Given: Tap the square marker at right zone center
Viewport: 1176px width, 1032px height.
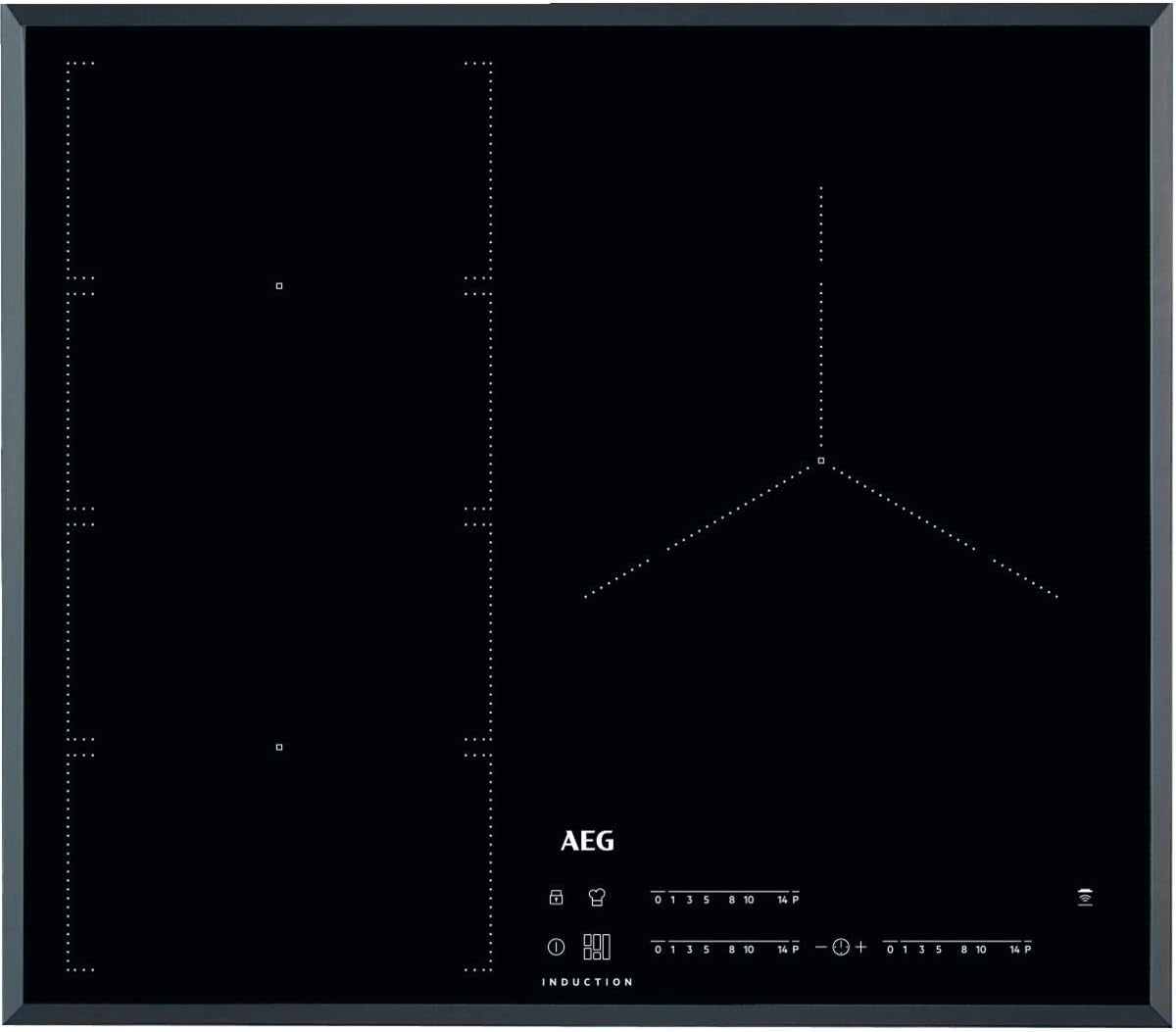Looking at the screenshot, I should [821, 461].
